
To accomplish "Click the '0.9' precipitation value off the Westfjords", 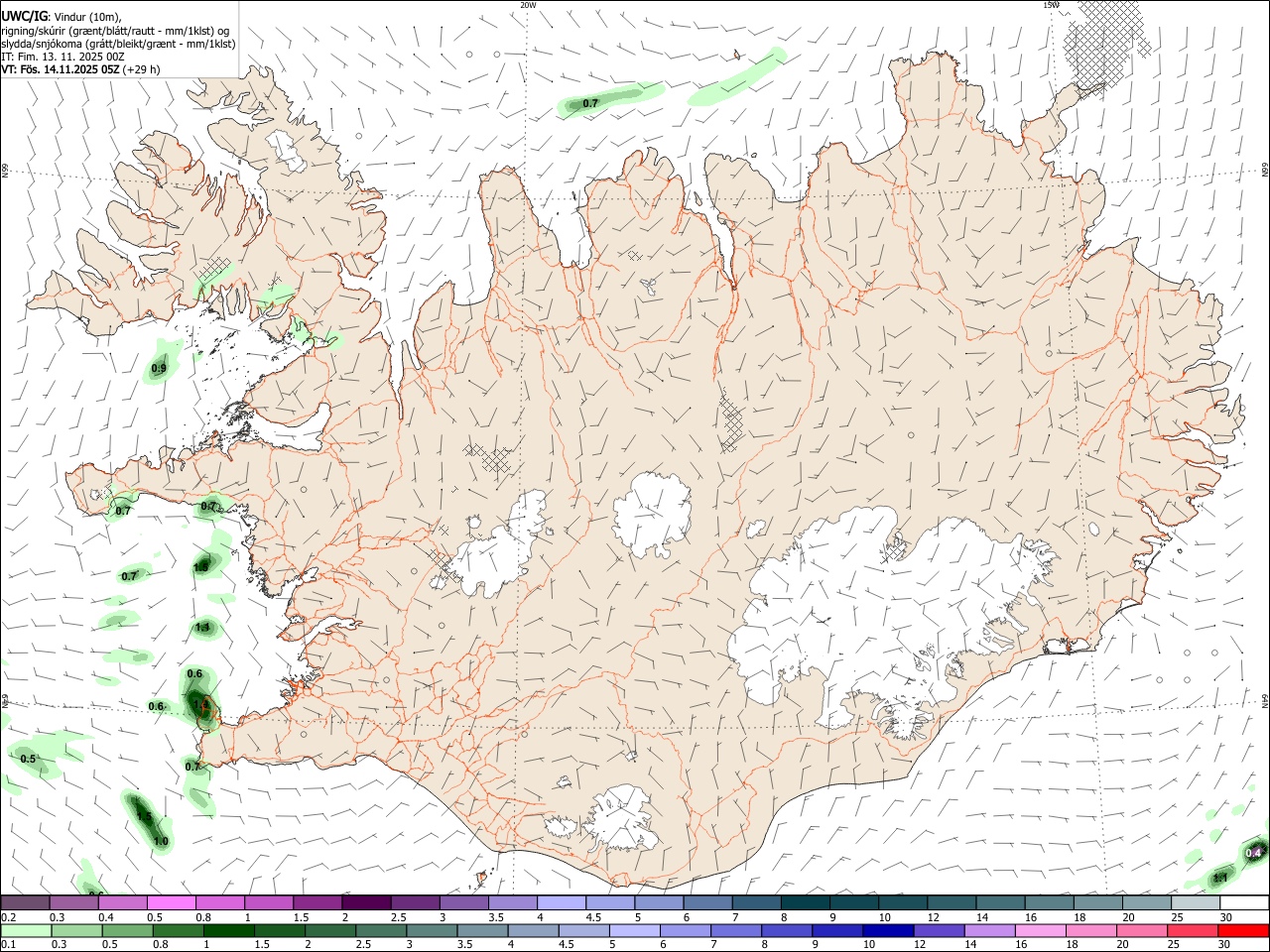I will point(159,369).
